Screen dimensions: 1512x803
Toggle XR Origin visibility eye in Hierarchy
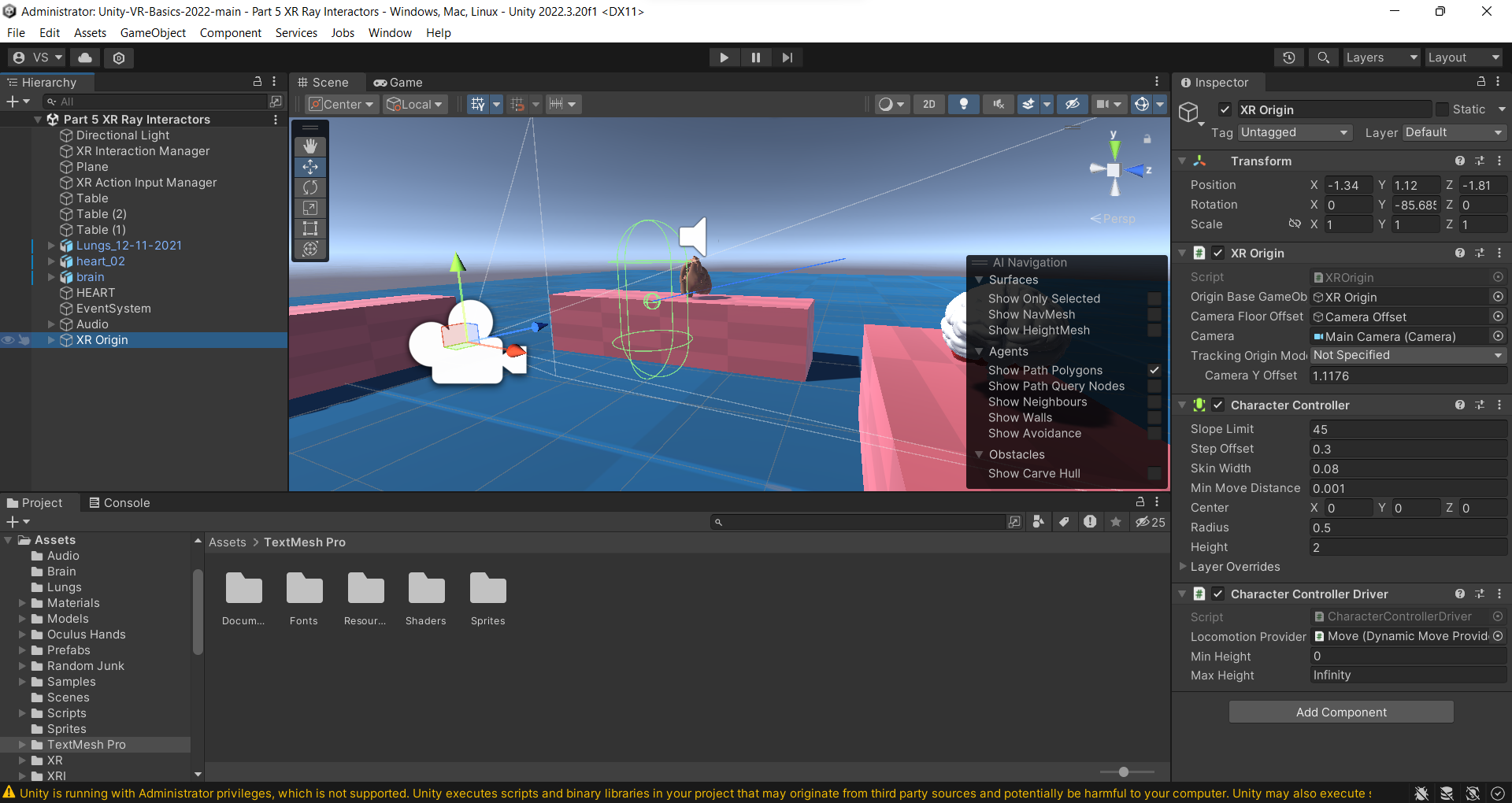(x=8, y=340)
